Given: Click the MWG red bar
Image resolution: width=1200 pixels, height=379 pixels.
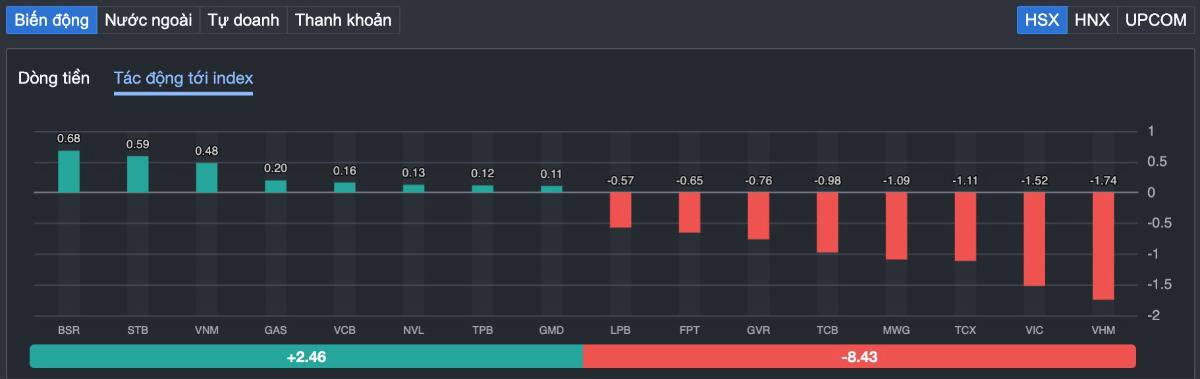Looking at the screenshot, I should (x=897, y=226).
